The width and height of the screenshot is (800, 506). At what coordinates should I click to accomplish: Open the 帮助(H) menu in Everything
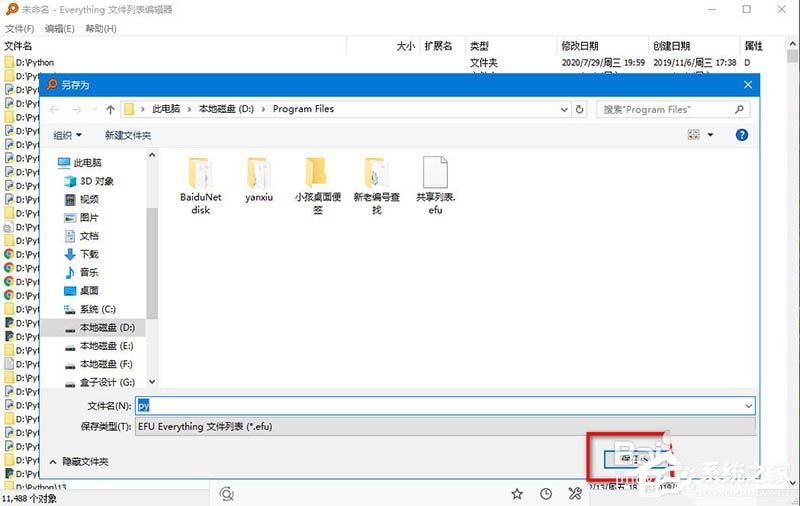(101, 29)
